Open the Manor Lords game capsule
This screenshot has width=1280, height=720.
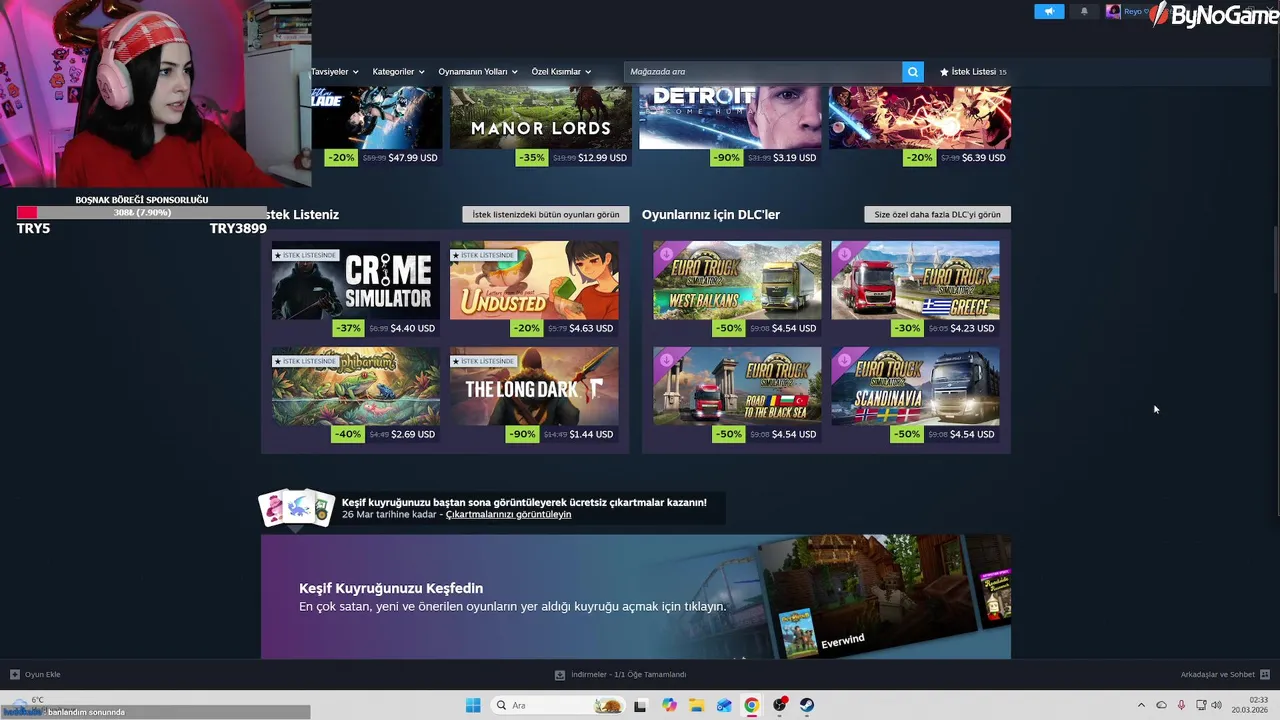pos(541,117)
